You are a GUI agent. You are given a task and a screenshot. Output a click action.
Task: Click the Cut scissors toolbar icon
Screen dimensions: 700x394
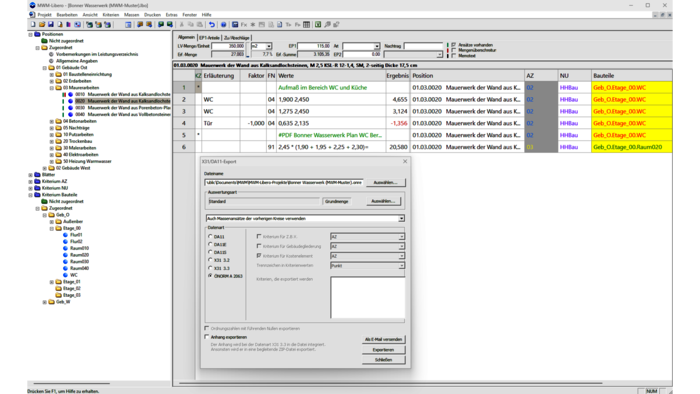pyautogui.click(x=182, y=25)
